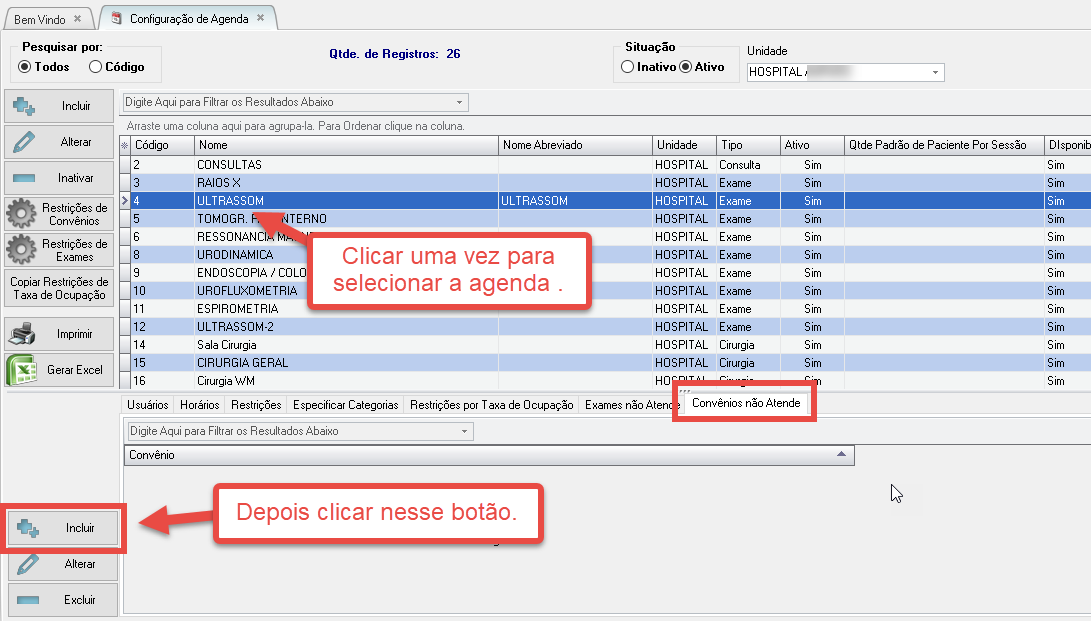Open the Restrições por Taxa de Ocupação tab
The width and height of the screenshot is (1091, 621).
click(x=492, y=405)
